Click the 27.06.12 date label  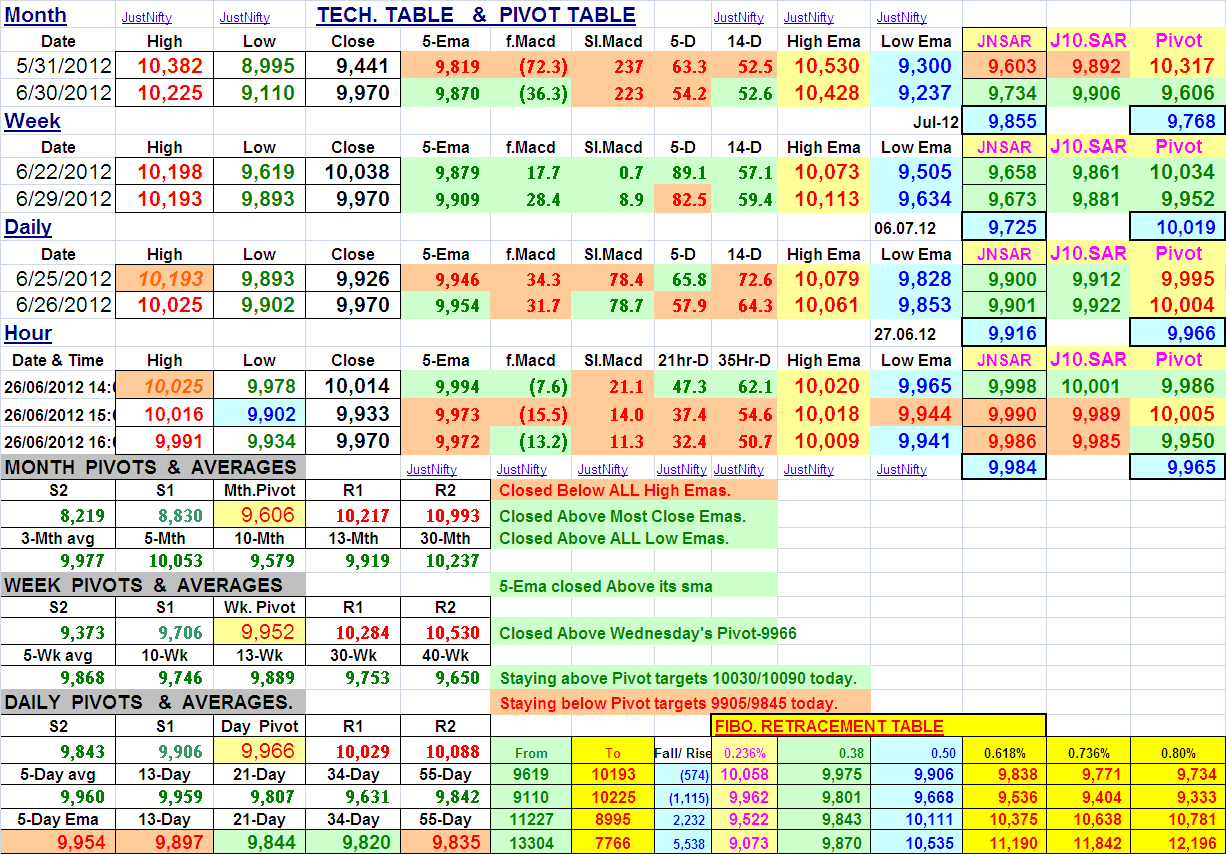[905, 334]
